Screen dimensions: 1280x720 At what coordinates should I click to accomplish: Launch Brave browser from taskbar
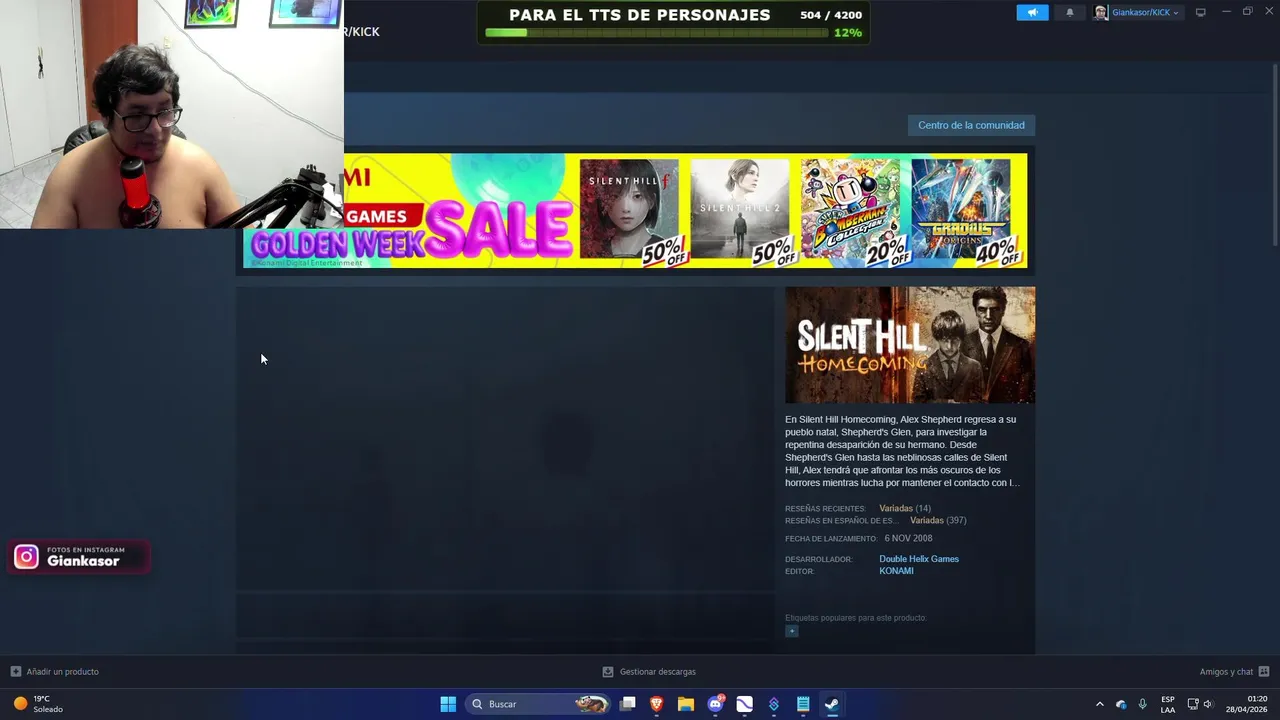[x=657, y=704]
